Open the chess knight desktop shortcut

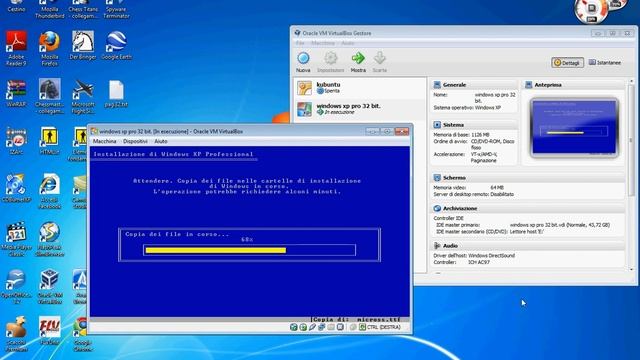(83, 46)
